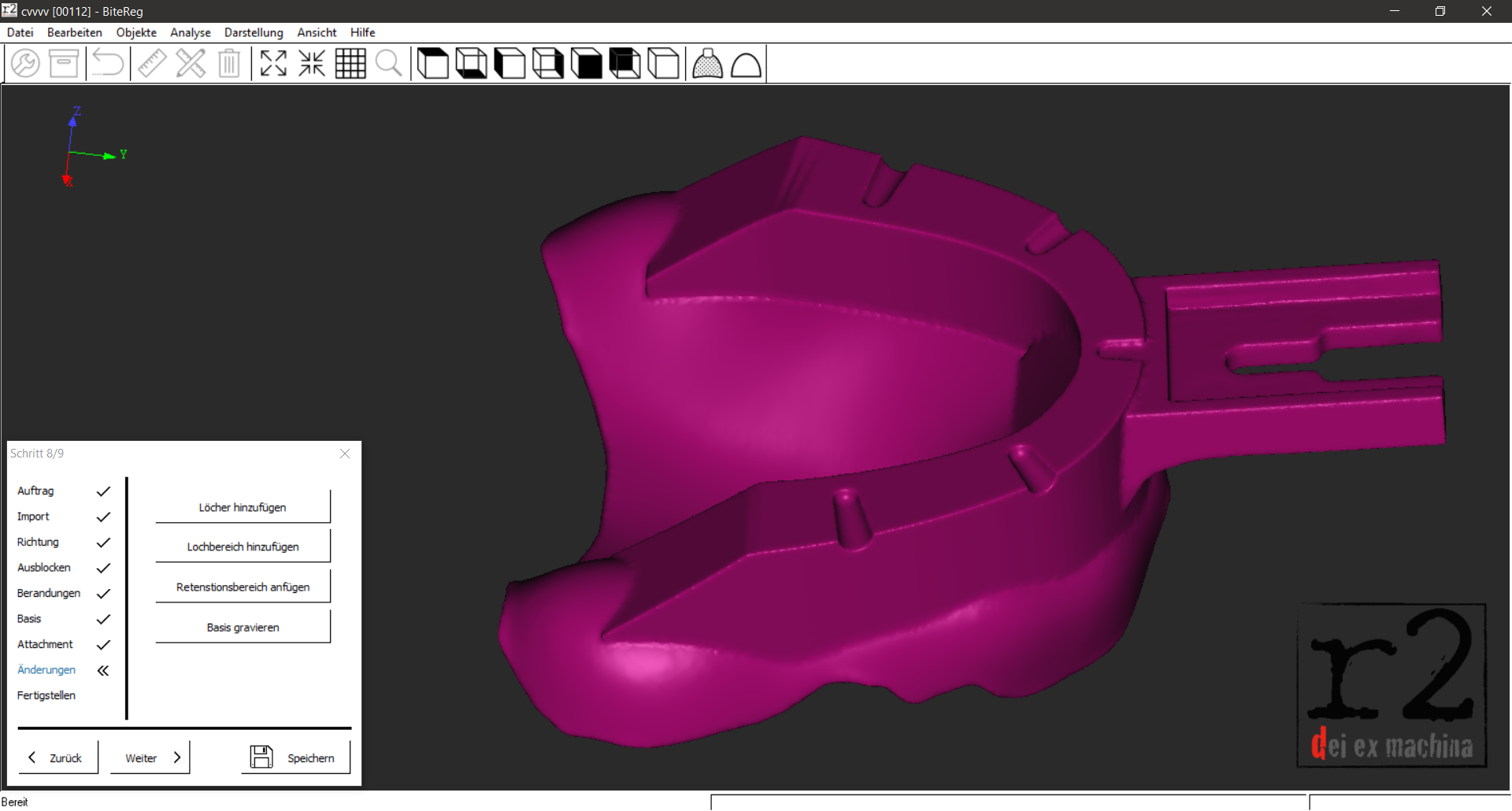Select the Berandungen step
Viewport: 1512px width, 811px height.
(49, 593)
